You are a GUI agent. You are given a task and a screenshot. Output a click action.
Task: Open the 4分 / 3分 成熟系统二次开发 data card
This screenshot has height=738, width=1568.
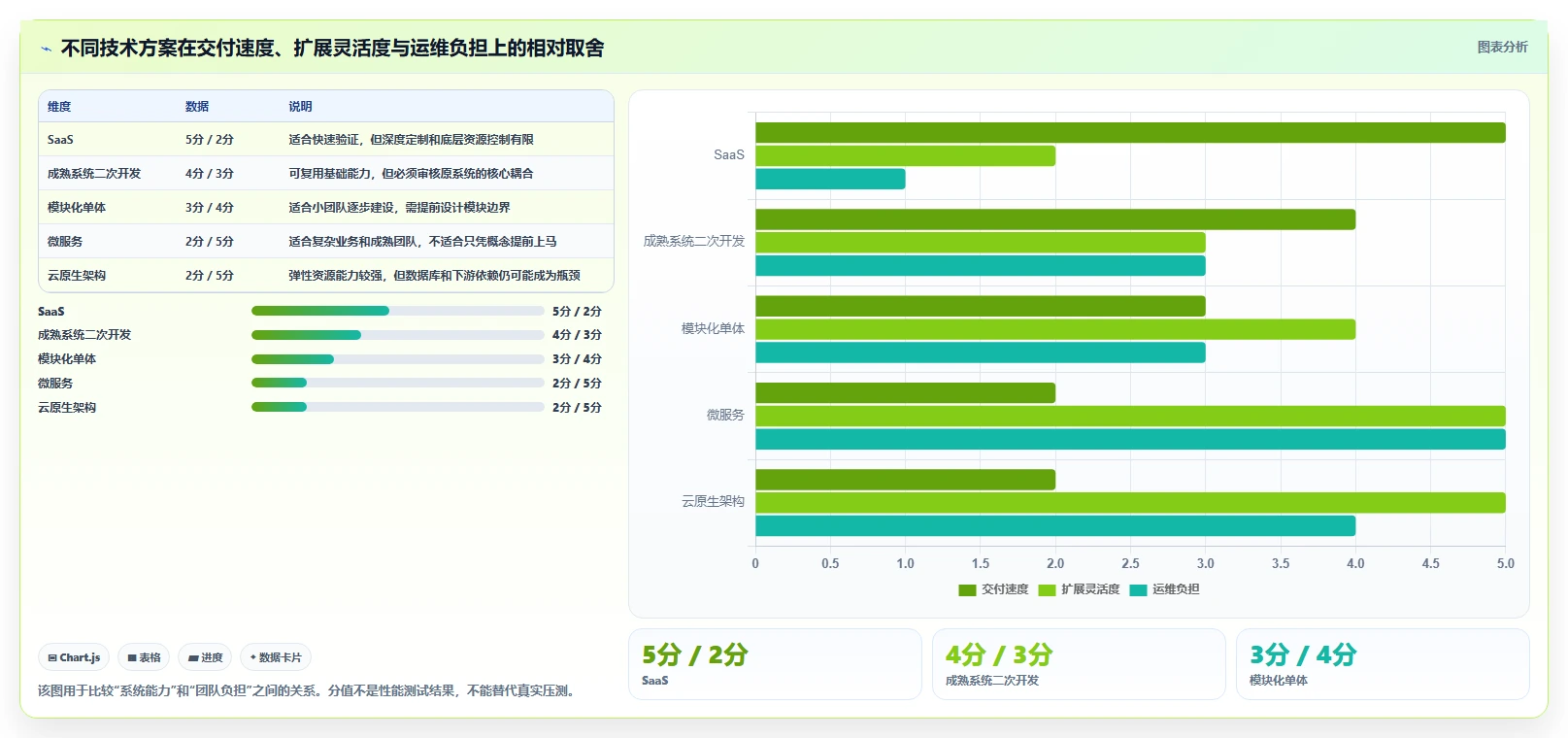(x=1079, y=664)
